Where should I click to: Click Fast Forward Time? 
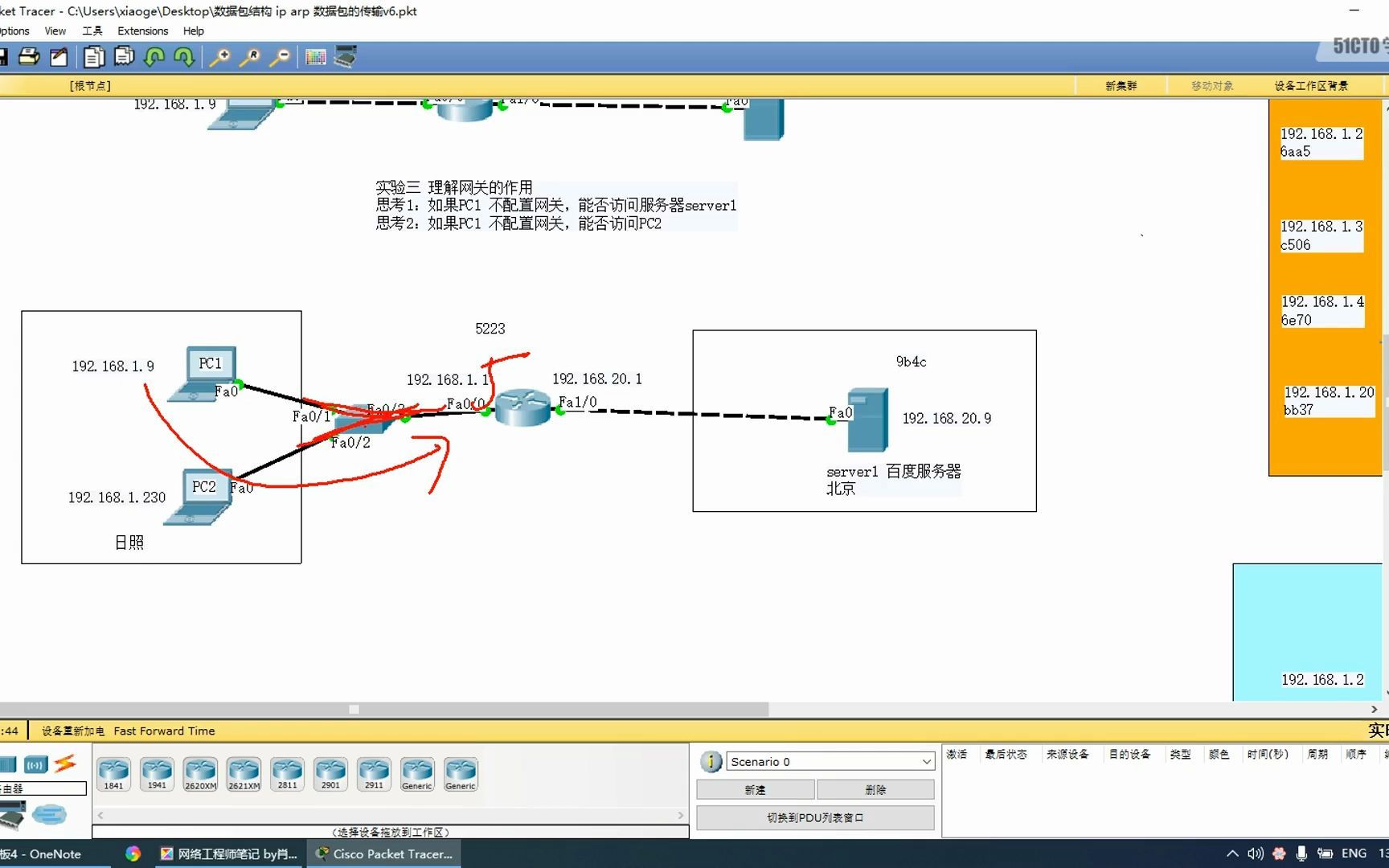point(165,731)
